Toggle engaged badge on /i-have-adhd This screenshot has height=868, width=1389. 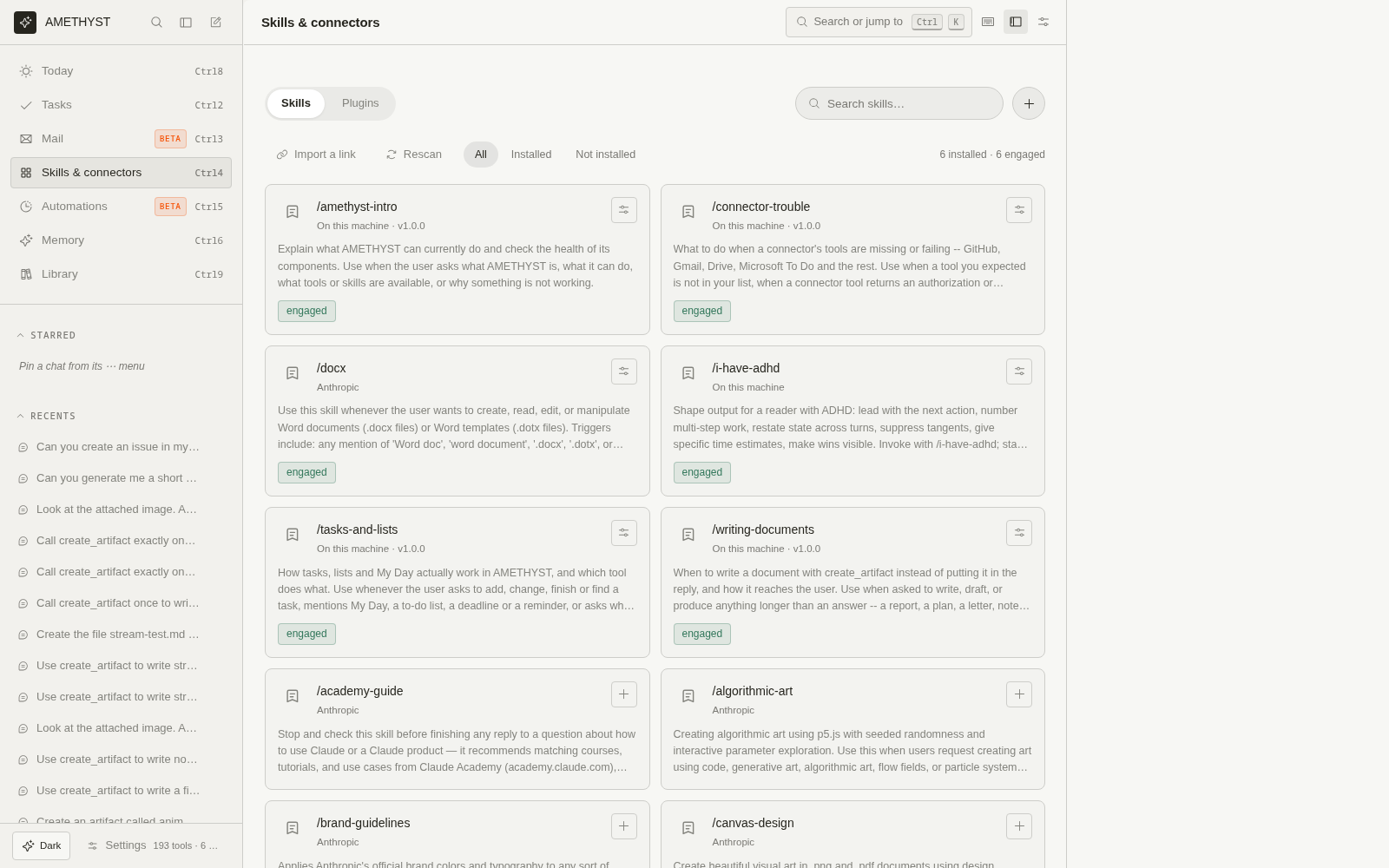click(702, 472)
